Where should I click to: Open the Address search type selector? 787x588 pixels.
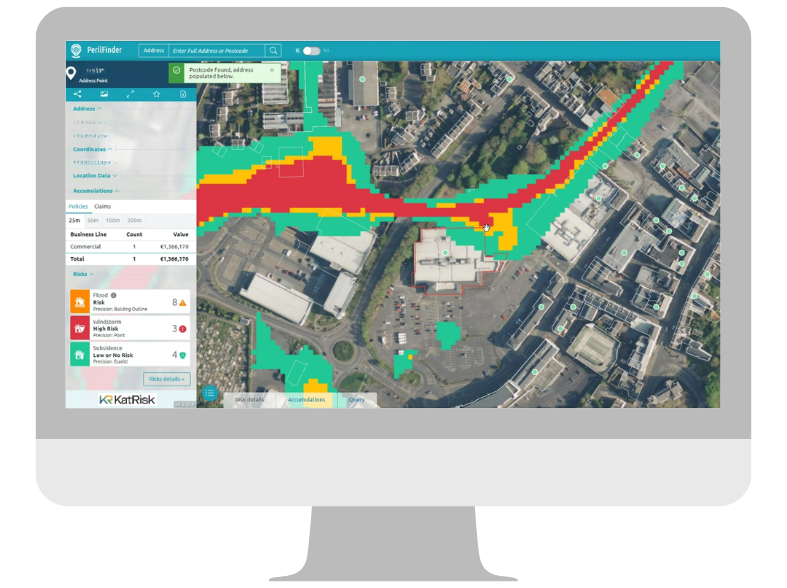tap(153, 50)
